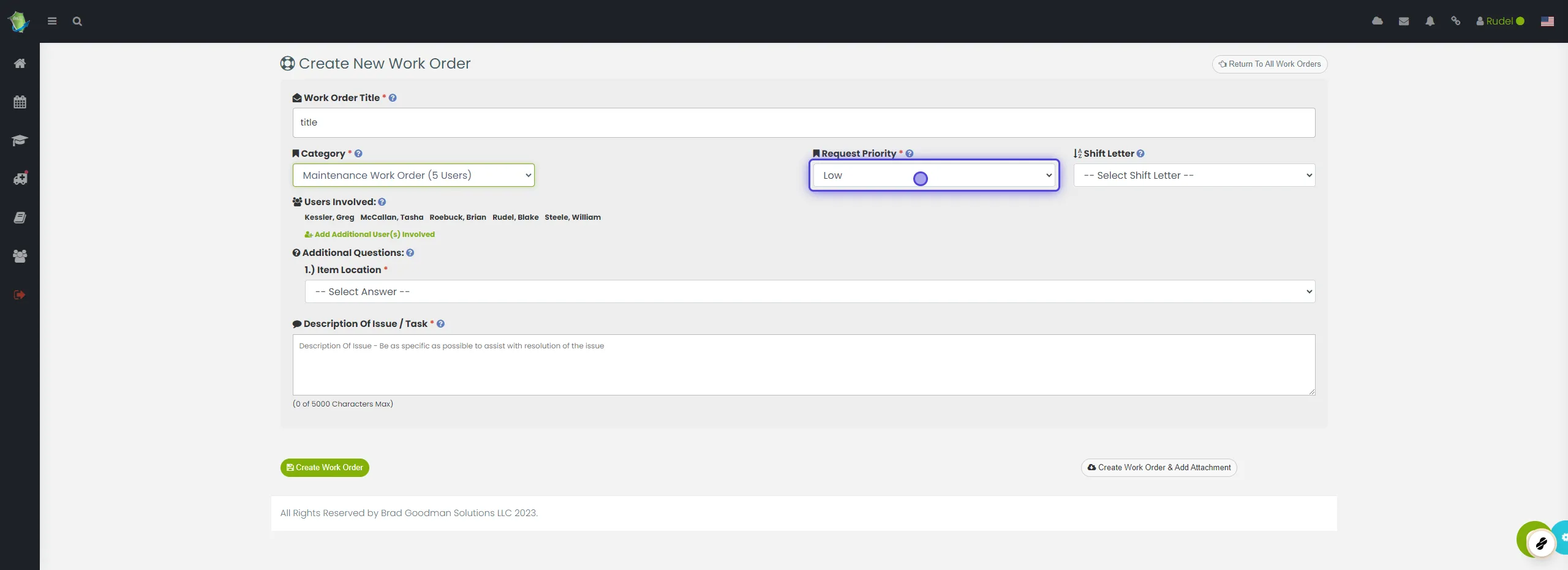Open the ambulance icon in sidebar
This screenshot has height=570, width=1568.
tap(20, 178)
